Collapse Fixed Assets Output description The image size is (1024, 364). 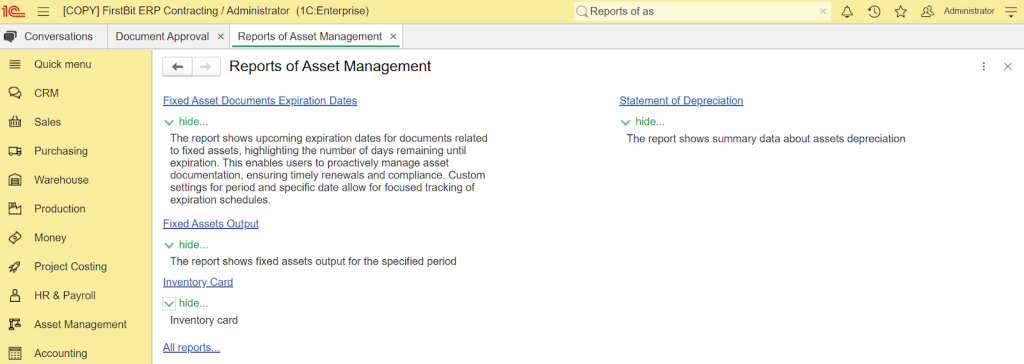point(186,245)
